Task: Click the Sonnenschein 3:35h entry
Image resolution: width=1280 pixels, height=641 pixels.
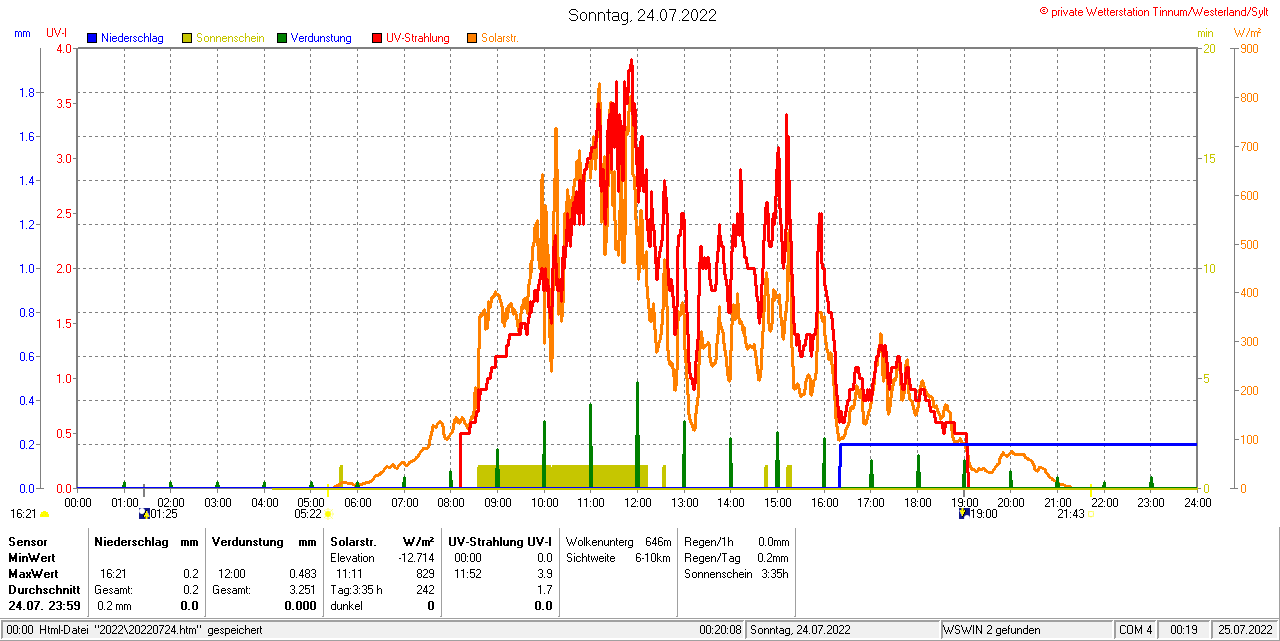Action: [x=737, y=574]
